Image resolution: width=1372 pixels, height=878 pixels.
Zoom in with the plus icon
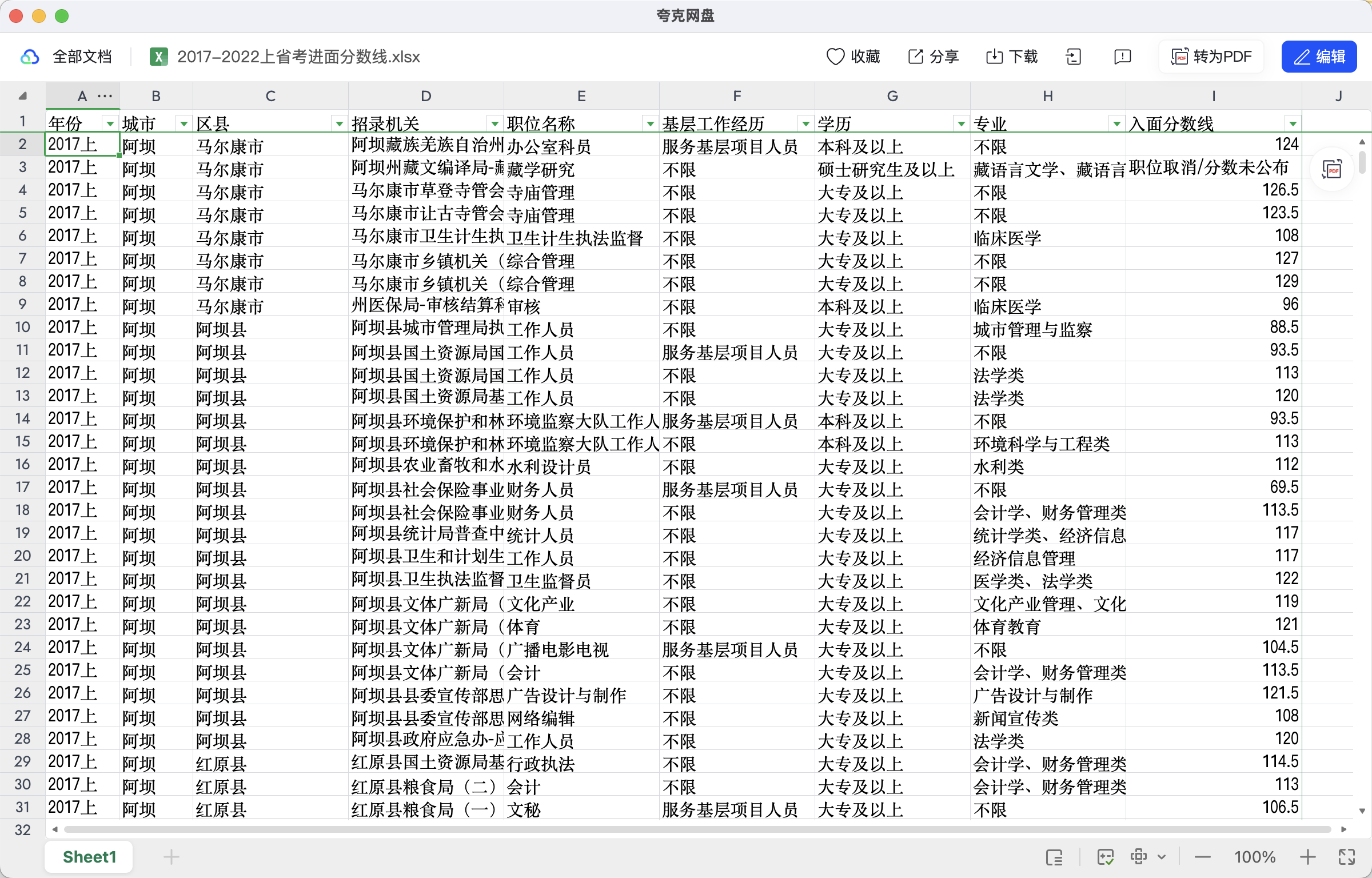click(1309, 857)
